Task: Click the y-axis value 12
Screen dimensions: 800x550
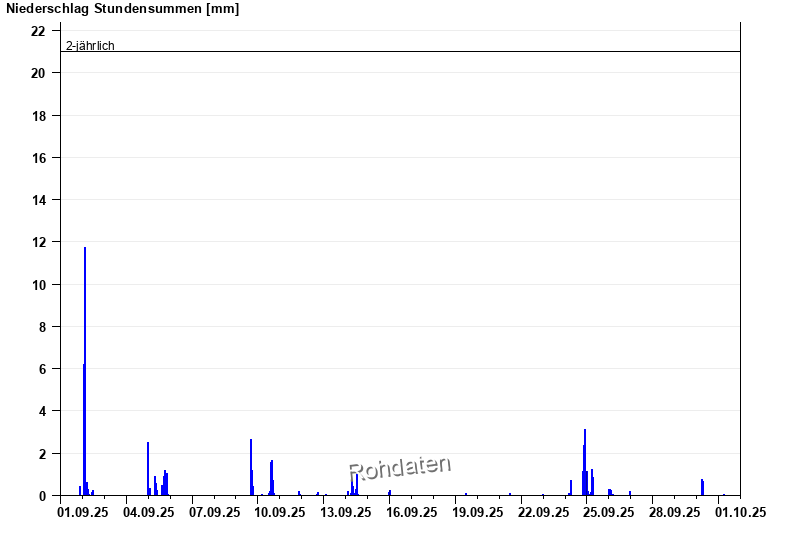Action: pyautogui.click(x=39, y=242)
